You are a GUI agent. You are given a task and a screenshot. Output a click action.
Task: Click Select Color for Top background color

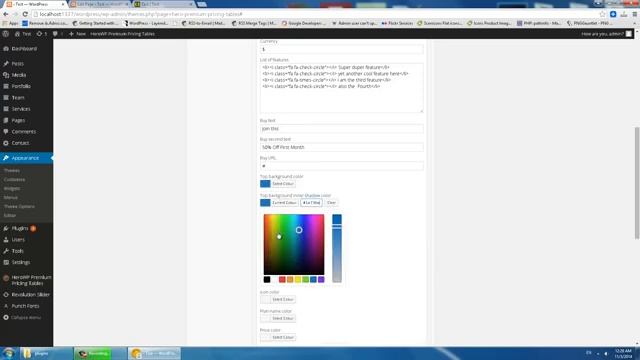click(283, 184)
